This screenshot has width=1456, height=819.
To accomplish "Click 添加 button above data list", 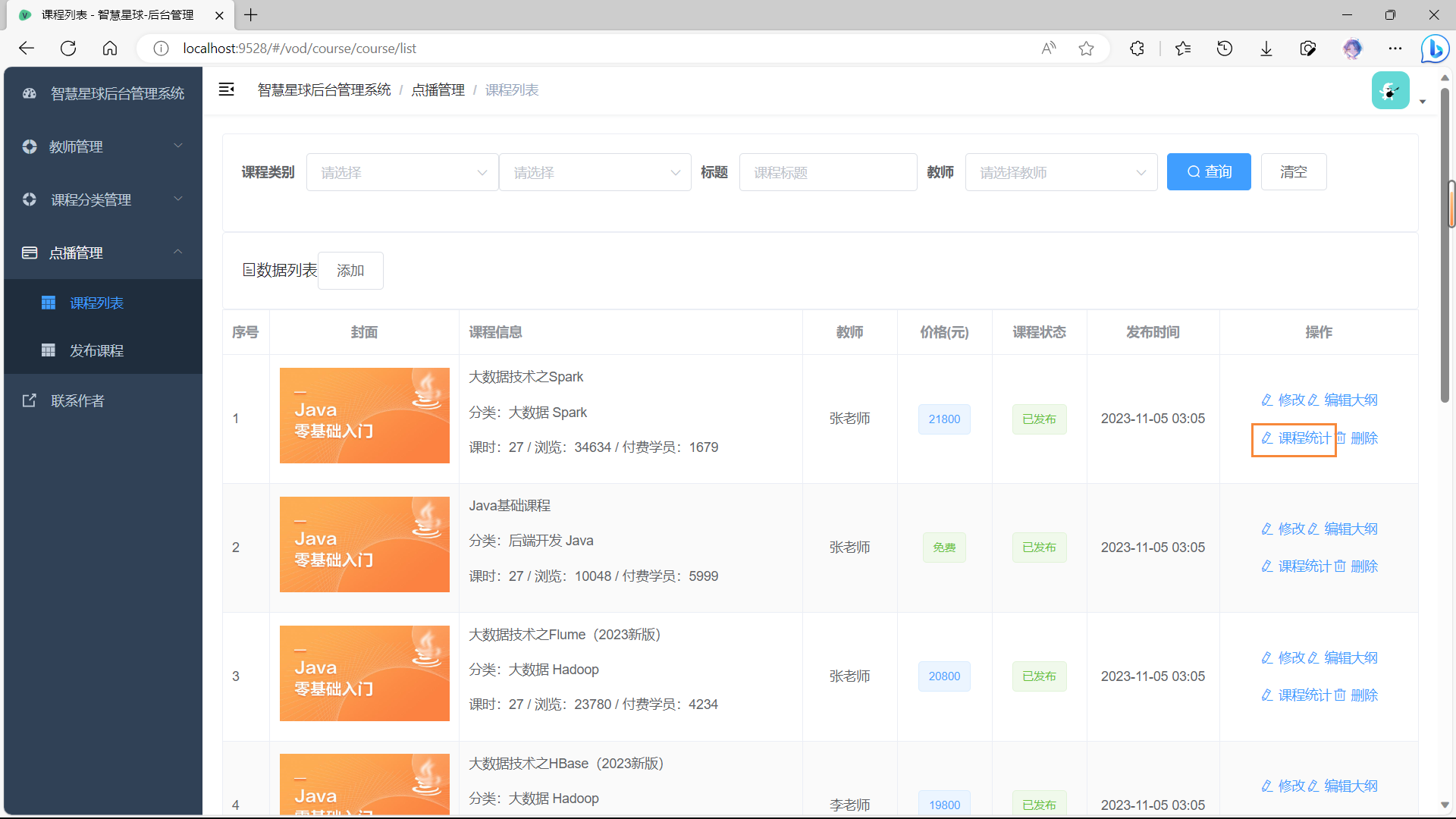I will (350, 271).
